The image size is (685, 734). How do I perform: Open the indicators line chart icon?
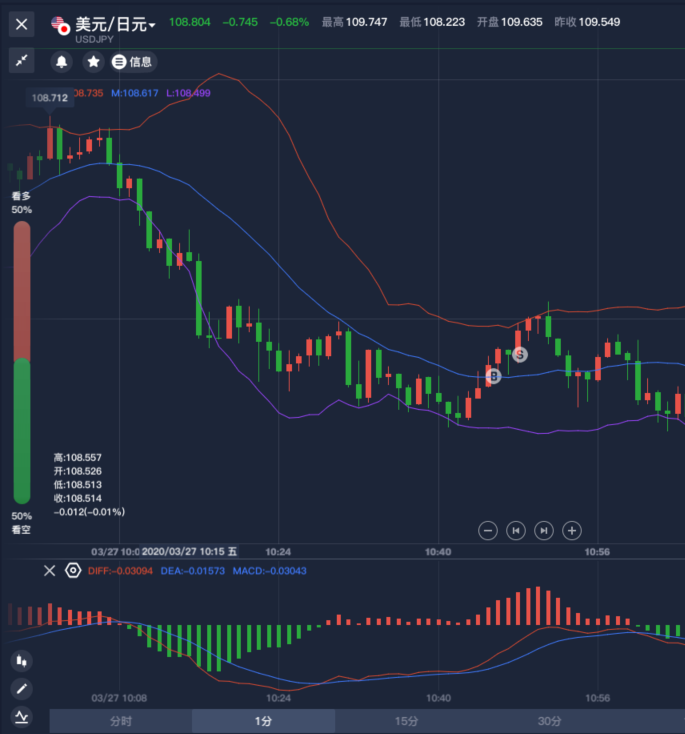pyautogui.click(x=22, y=716)
